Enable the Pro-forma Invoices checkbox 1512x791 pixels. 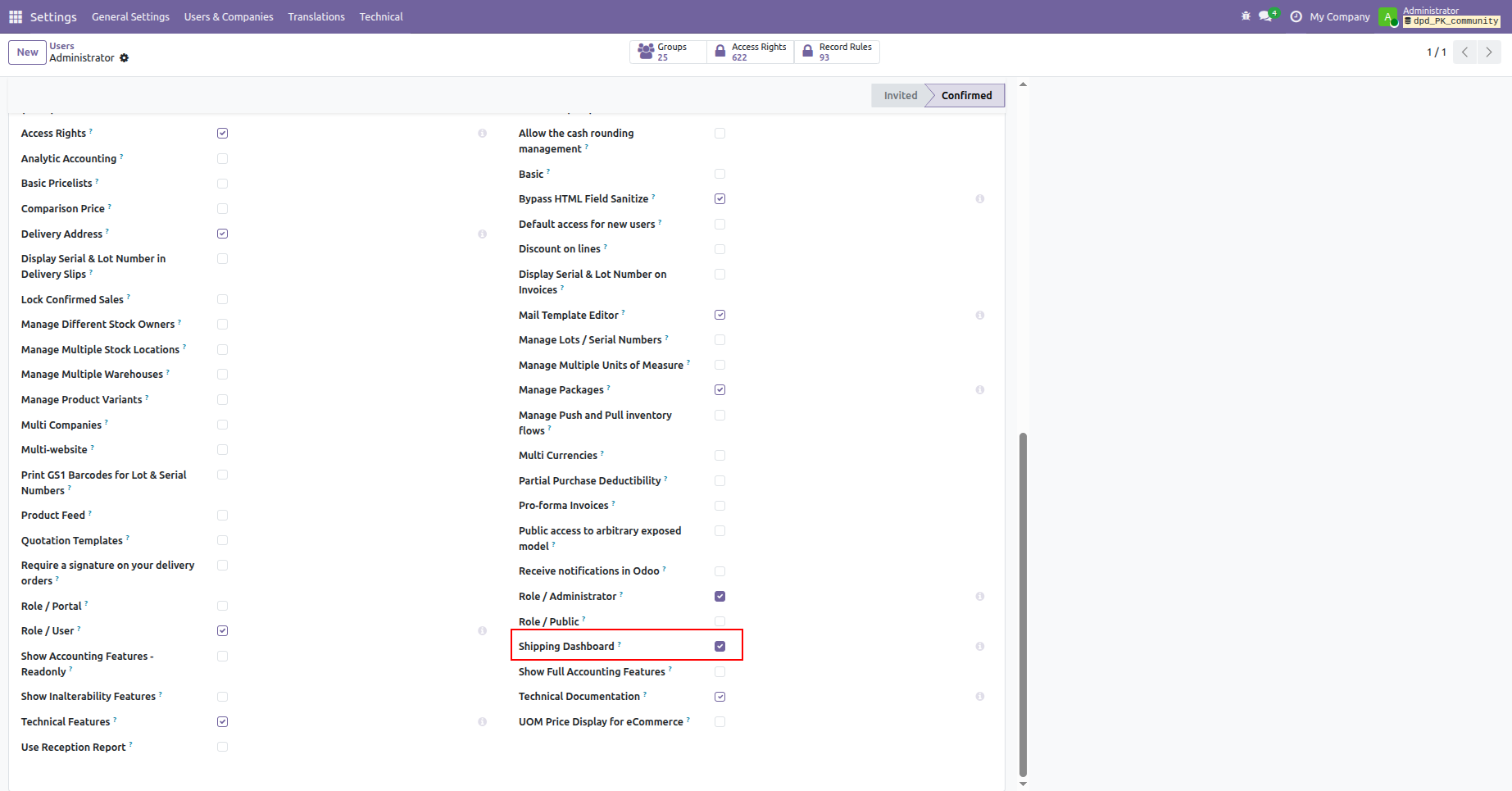720,506
